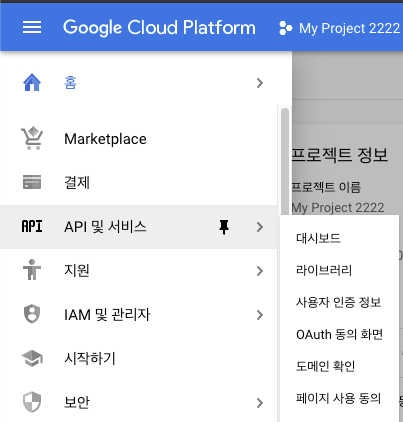Click the 시작하기 graduation cap icon
The width and height of the screenshot is (403, 422).
[32, 358]
